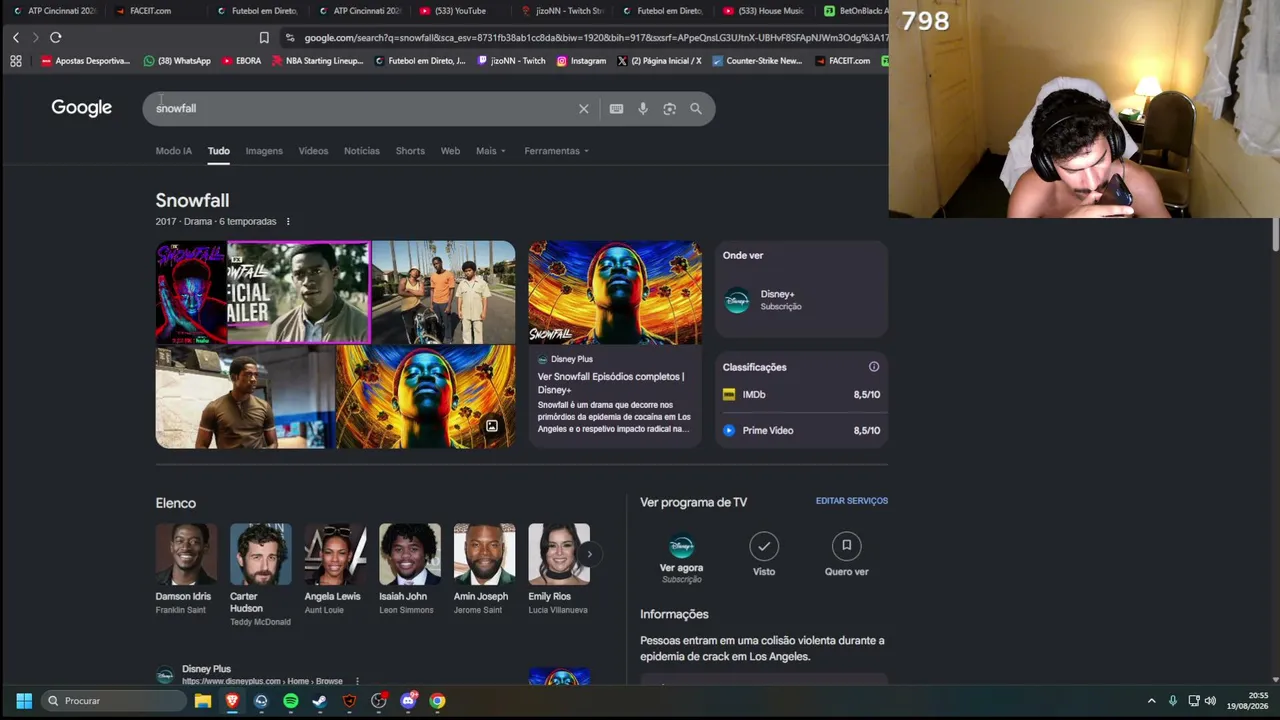
Task: Select the Tudo results tab
Action: pos(219,151)
